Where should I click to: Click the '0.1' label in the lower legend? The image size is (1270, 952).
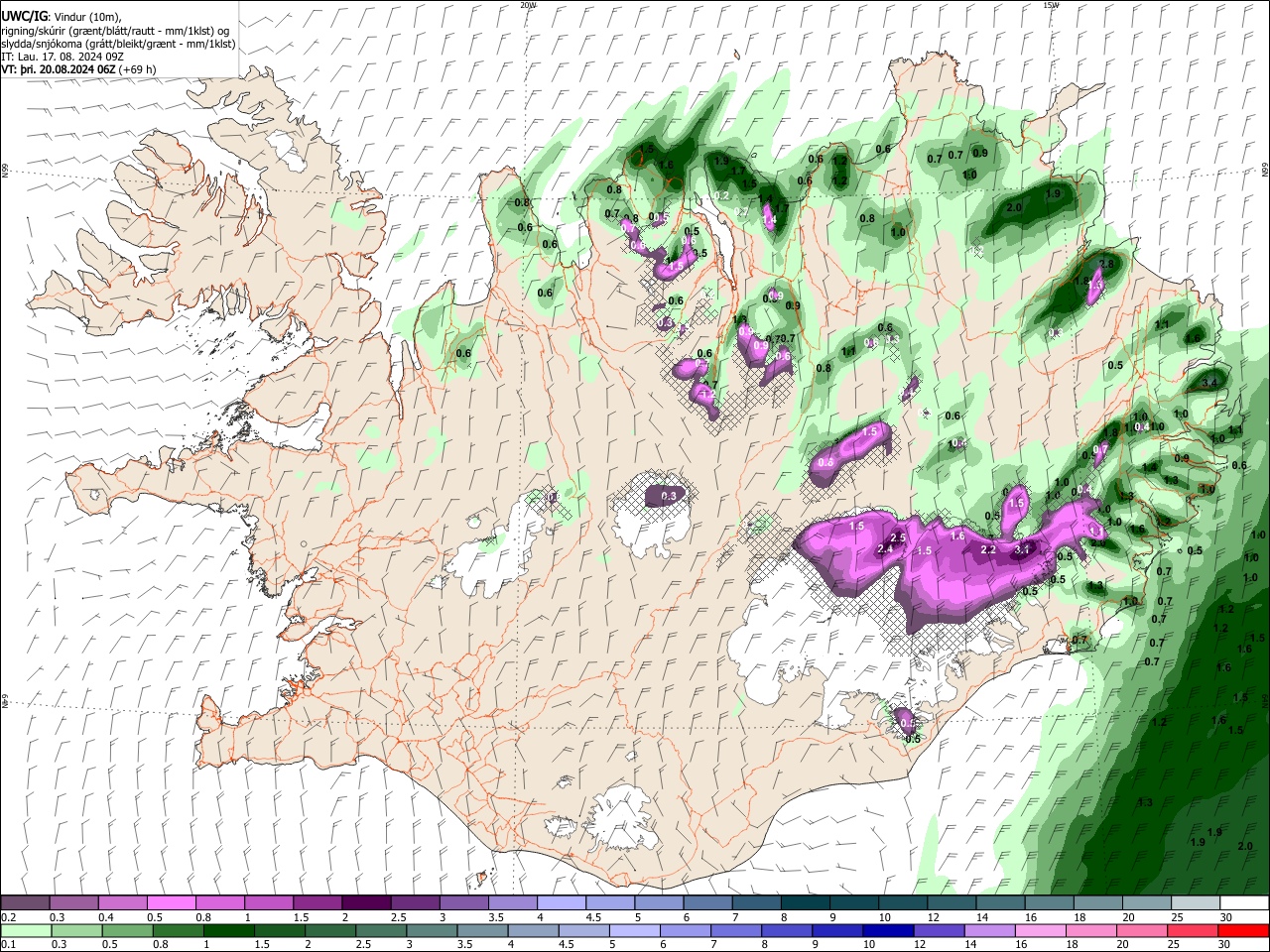coord(9,945)
